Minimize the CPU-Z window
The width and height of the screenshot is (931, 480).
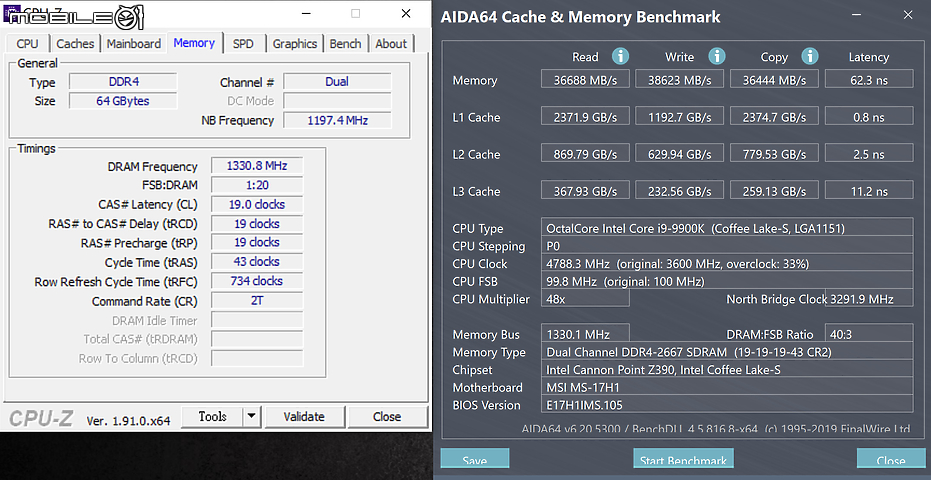coord(306,14)
